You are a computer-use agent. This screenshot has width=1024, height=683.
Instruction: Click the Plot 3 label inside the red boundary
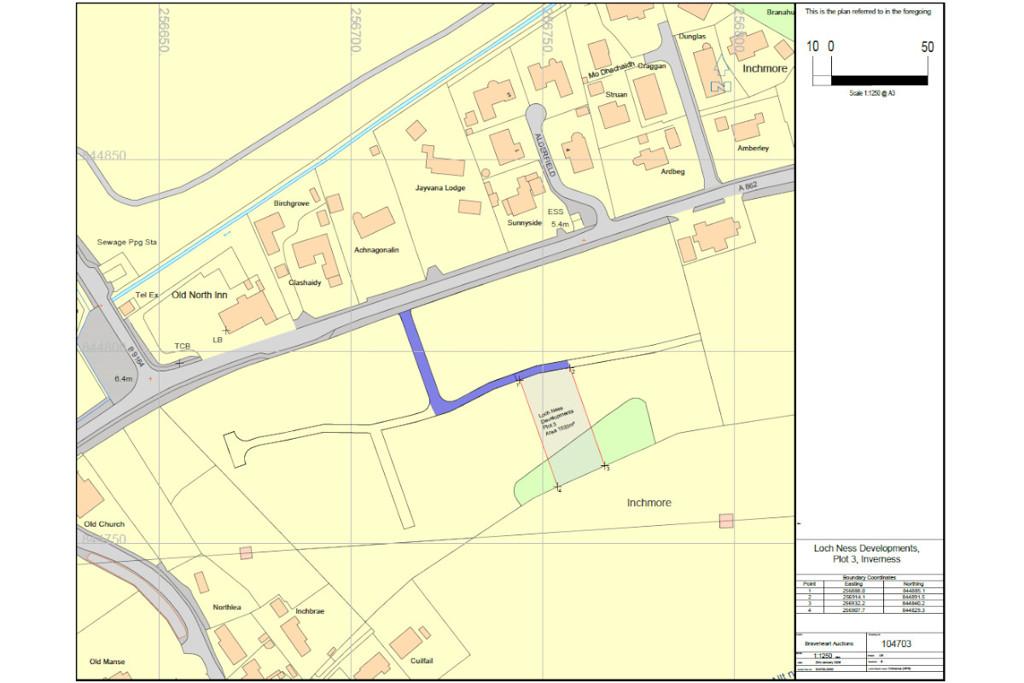[x=557, y=422]
